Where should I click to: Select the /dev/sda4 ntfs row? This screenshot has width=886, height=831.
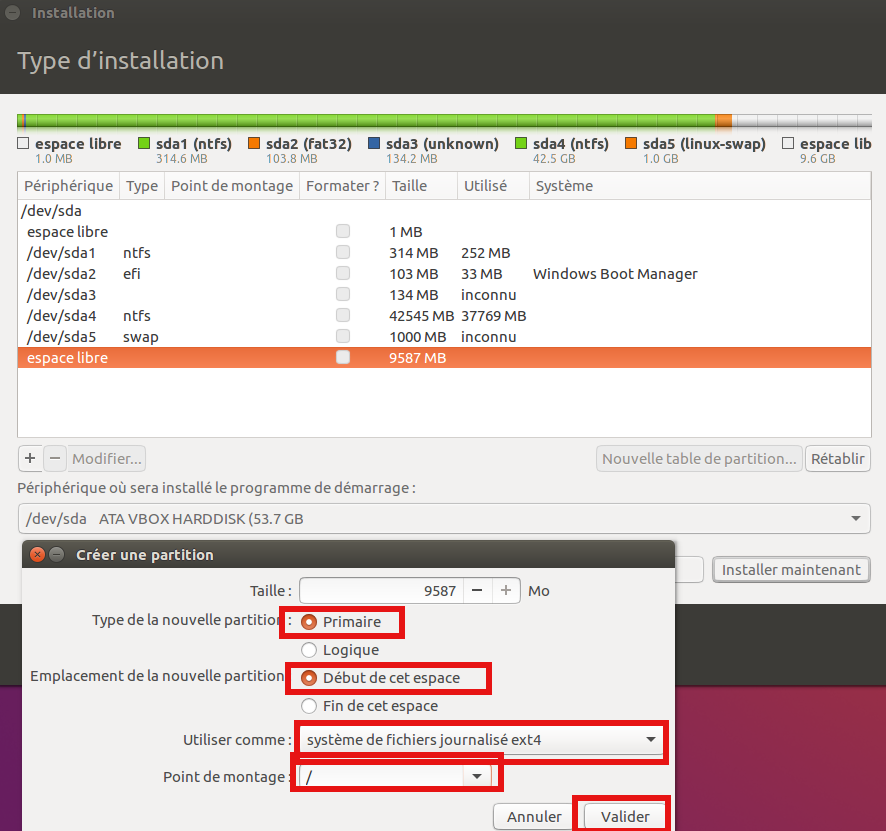coord(444,315)
